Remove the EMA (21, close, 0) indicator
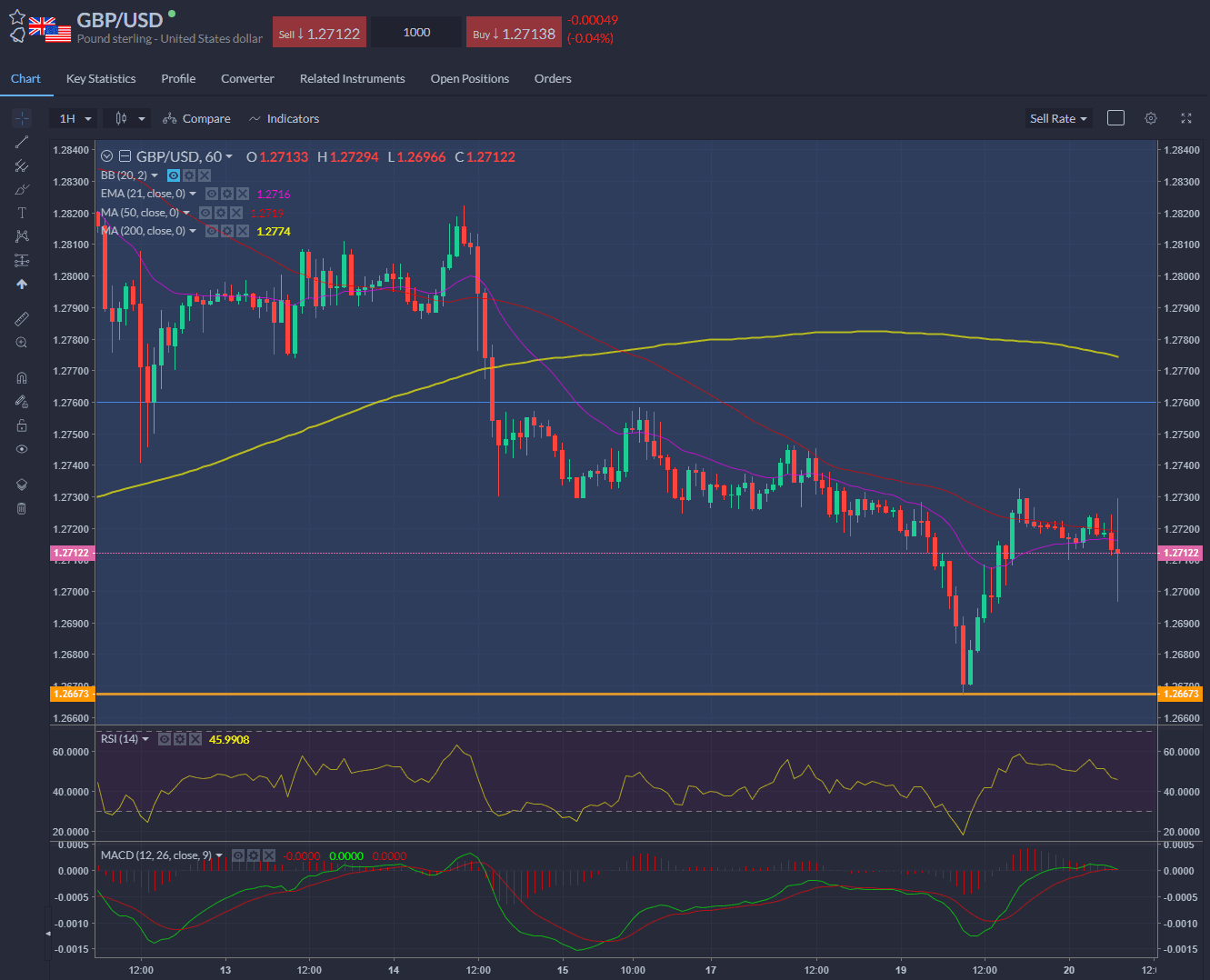This screenshot has width=1210, height=980. pos(243,194)
